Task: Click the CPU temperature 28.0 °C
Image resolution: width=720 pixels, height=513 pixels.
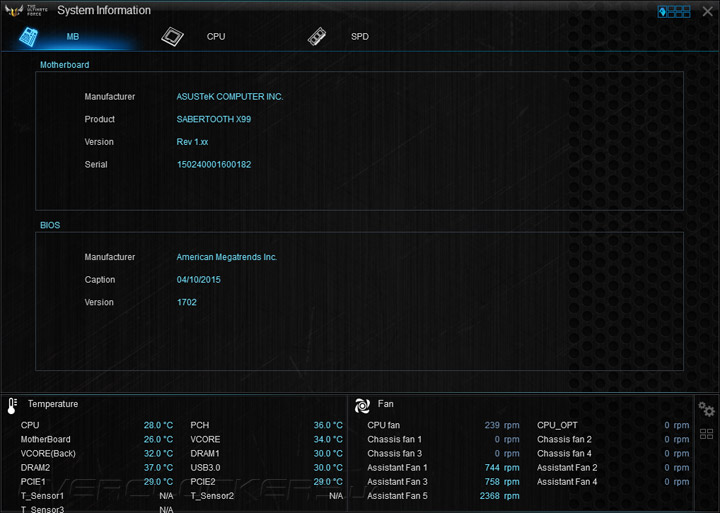Action: click(x=158, y=425)
